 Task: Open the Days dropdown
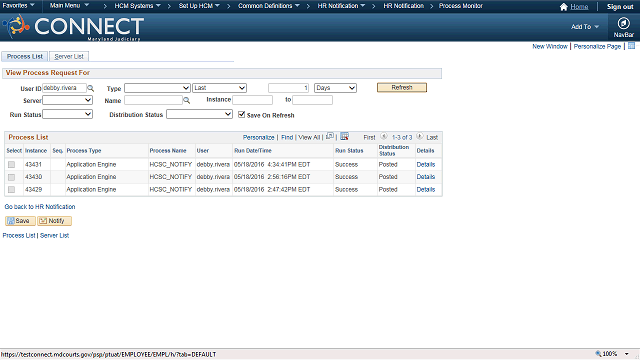point(335,88)
